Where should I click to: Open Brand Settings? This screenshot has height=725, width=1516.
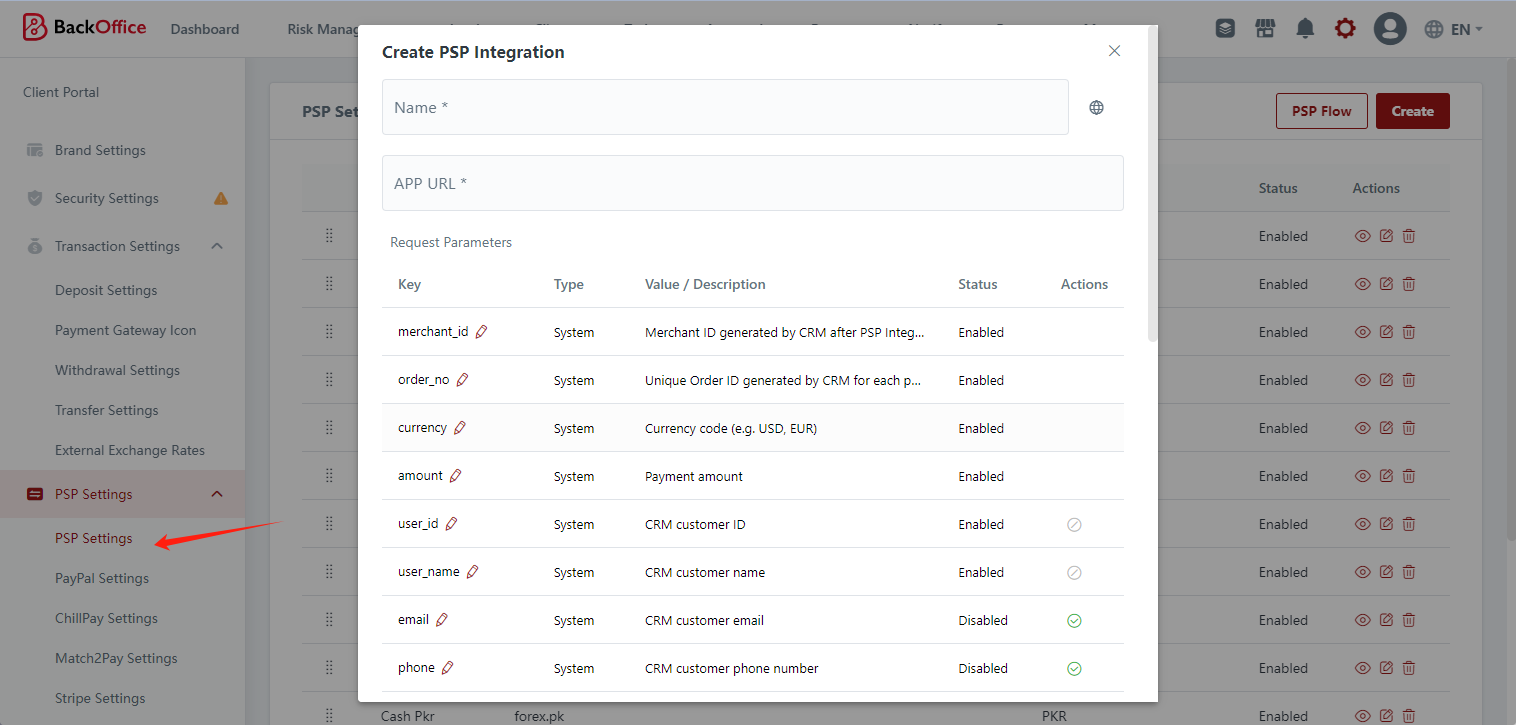tap(100, 150)
